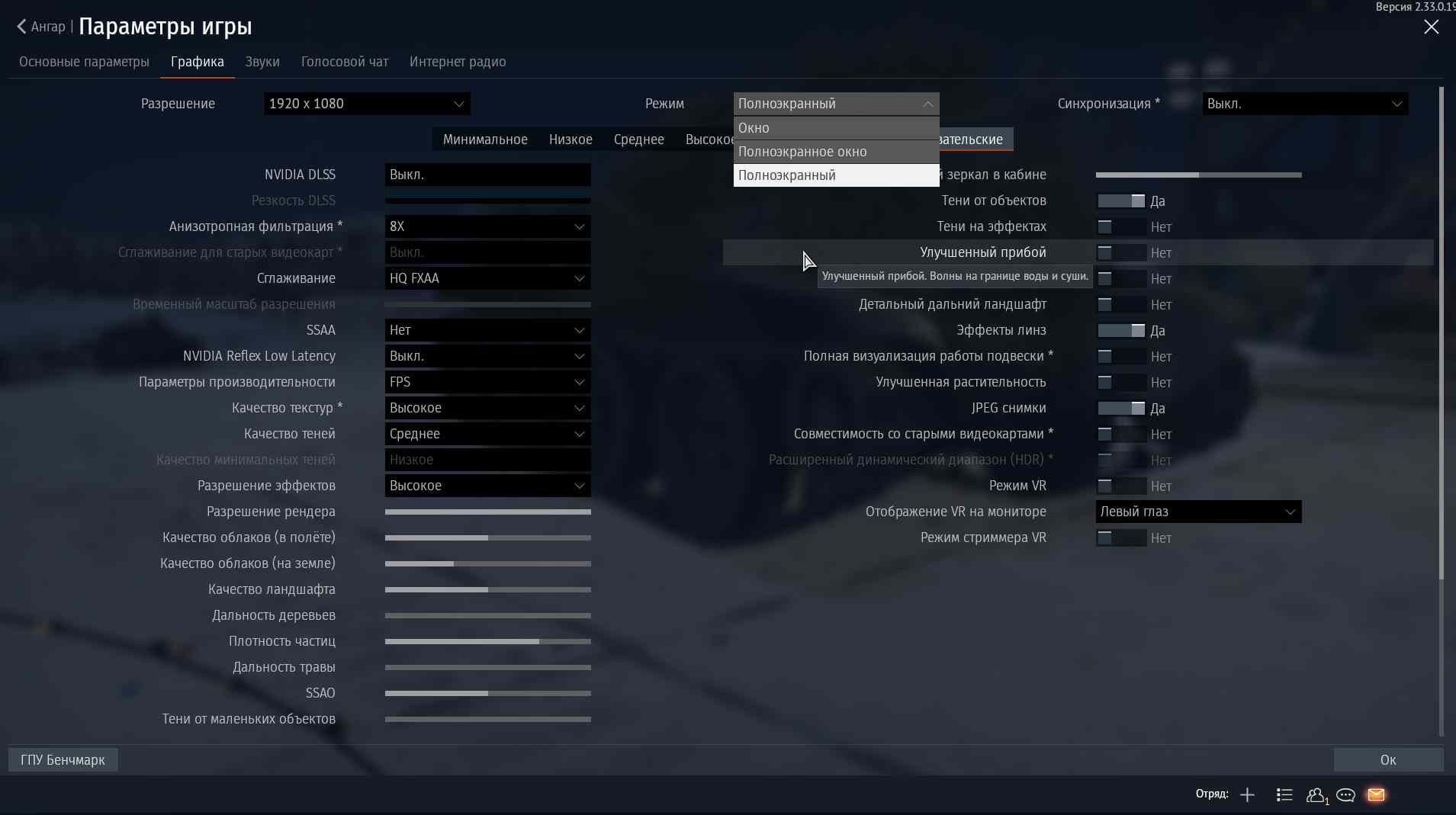Open the chat speech bubble icon
This screenshot has width=1456, height=815.
coord(1345,795)
